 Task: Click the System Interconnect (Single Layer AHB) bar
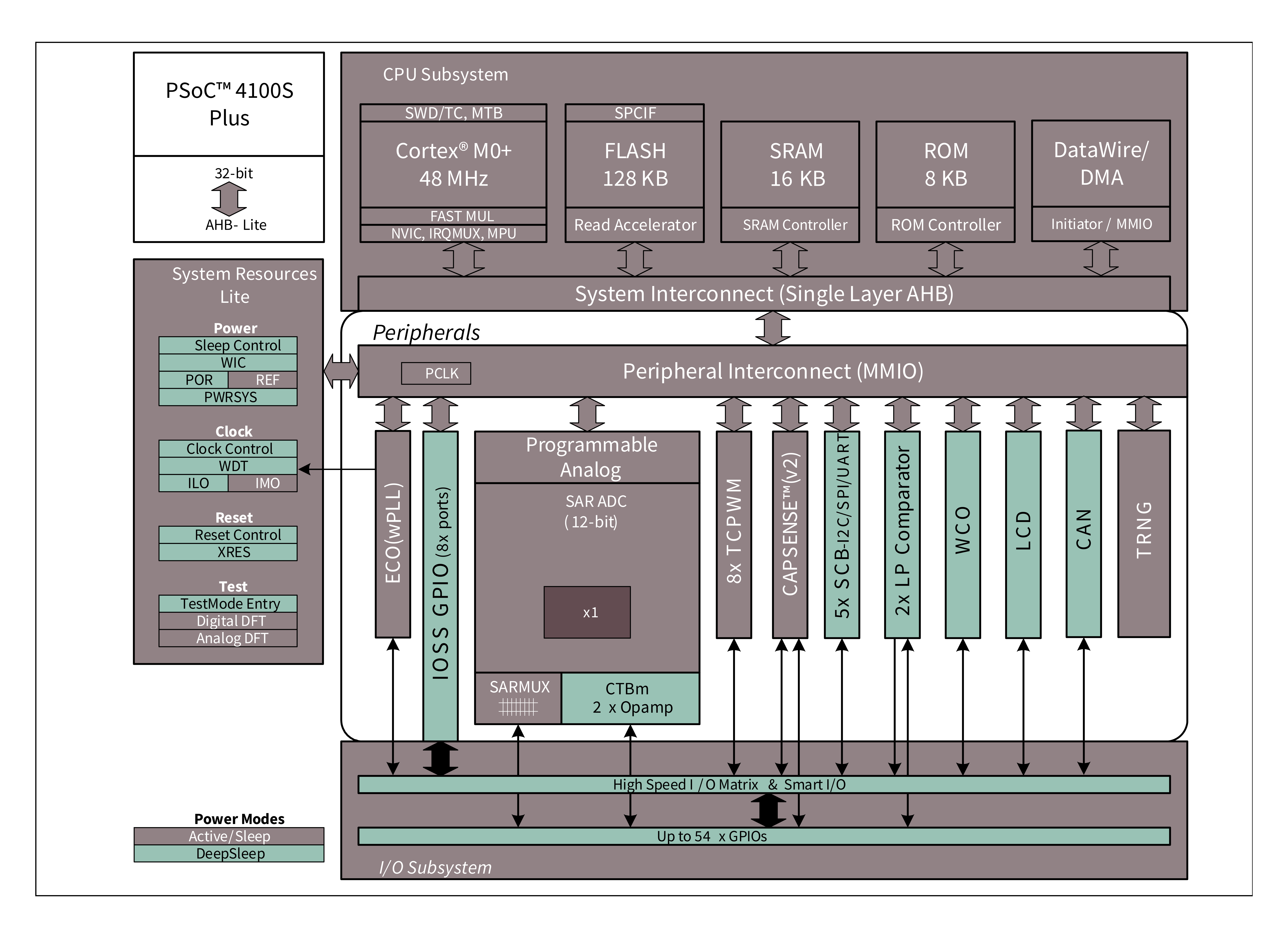coord(764,294)
